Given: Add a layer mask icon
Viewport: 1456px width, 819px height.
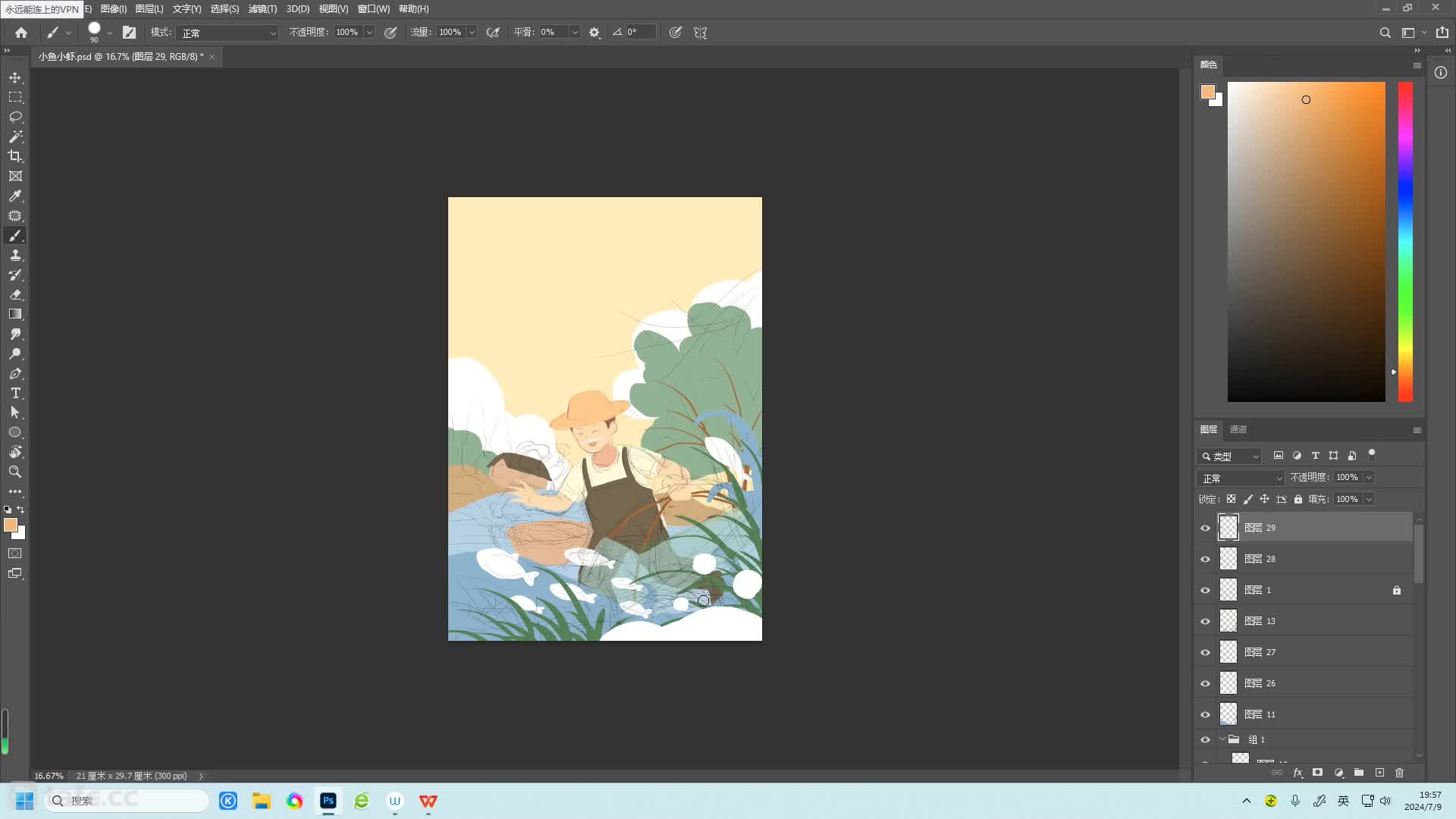Looking at the screenshot, I should click(1317, 773).
